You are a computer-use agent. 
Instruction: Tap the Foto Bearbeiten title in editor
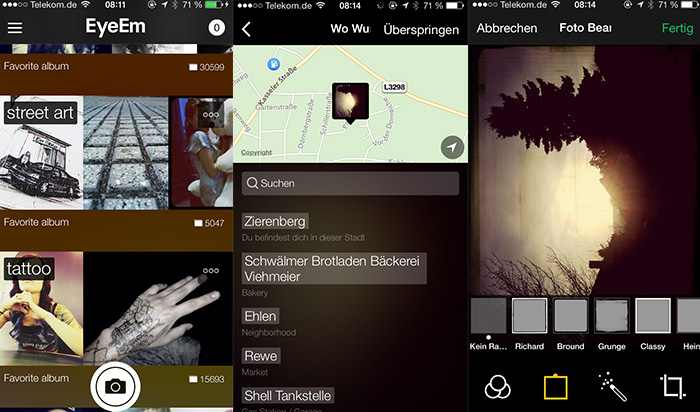585,28
